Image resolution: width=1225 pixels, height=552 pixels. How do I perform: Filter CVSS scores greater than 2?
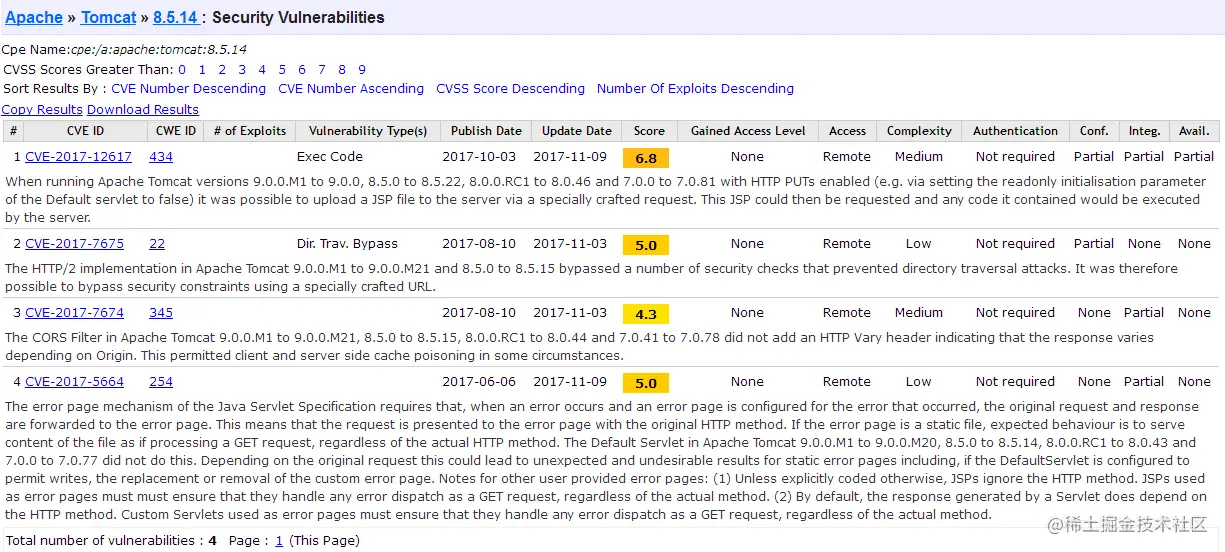coord(222,70)
